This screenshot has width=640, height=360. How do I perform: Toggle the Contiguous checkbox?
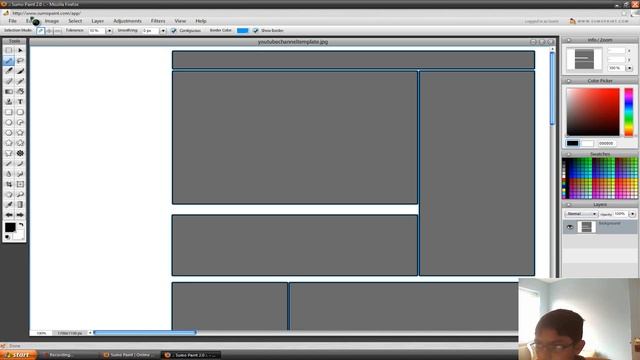click(174, 31)
